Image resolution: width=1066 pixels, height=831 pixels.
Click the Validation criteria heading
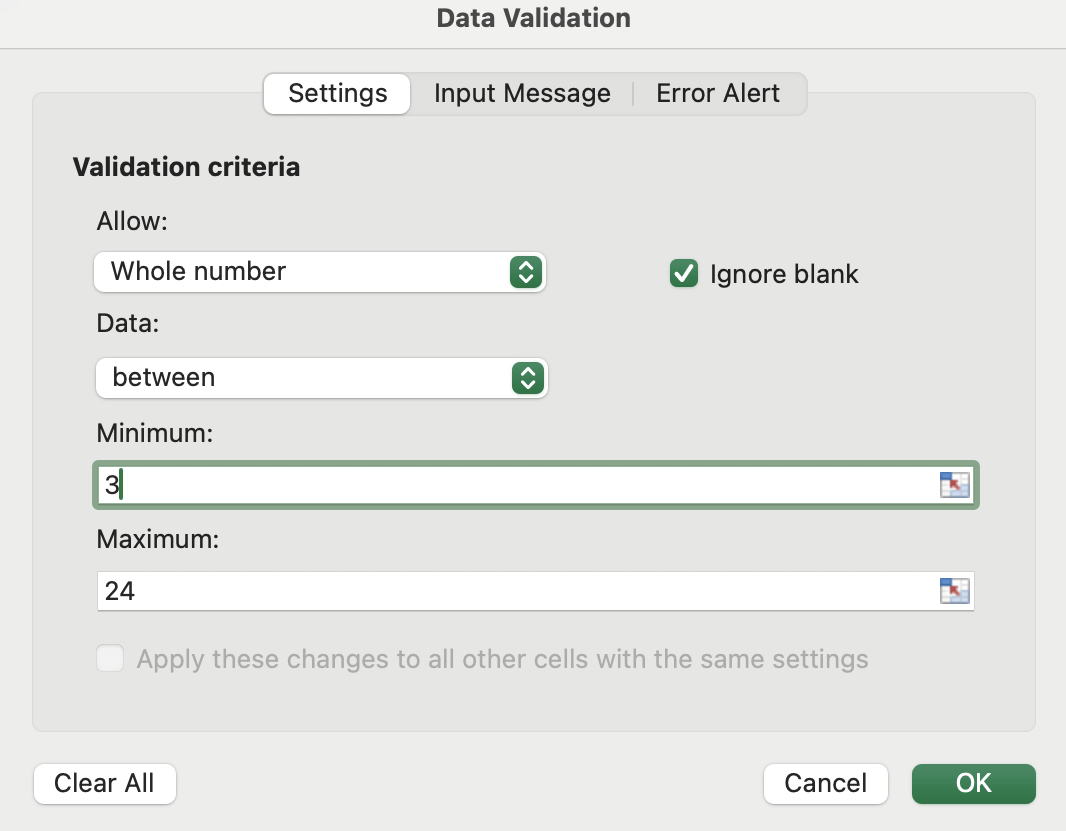point(186,167)
